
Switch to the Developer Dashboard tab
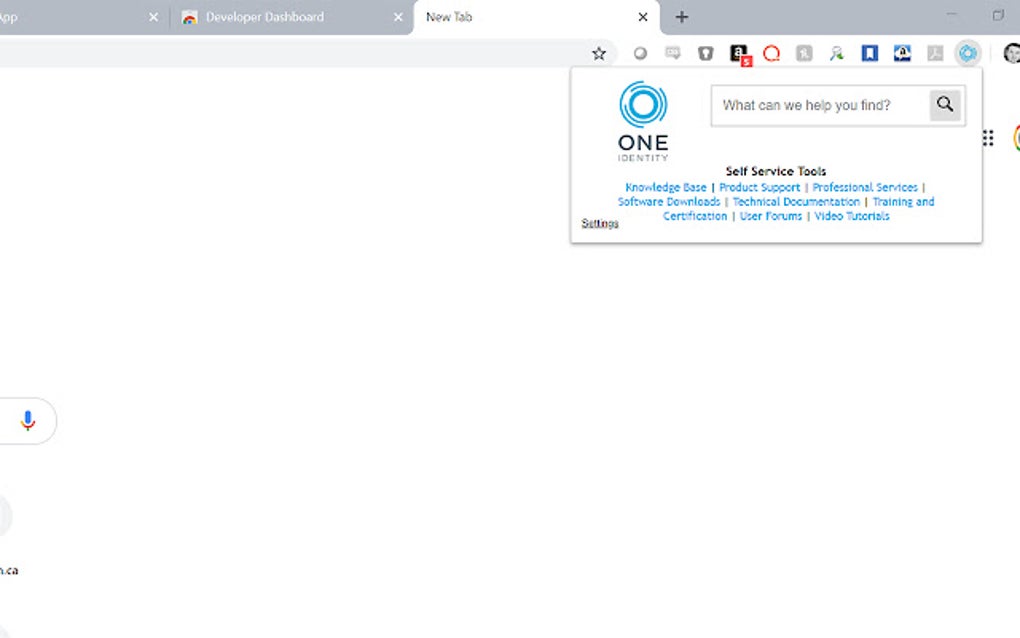point(263,16)
